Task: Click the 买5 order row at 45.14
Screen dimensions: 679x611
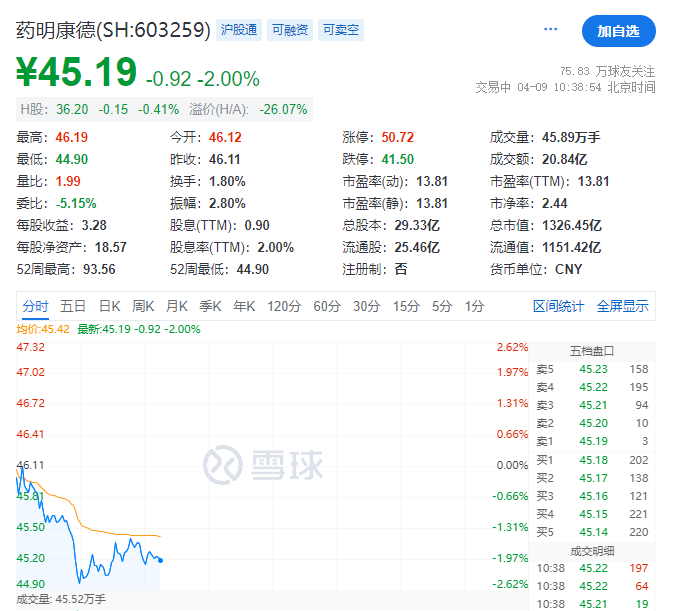Action: point(592,532)
